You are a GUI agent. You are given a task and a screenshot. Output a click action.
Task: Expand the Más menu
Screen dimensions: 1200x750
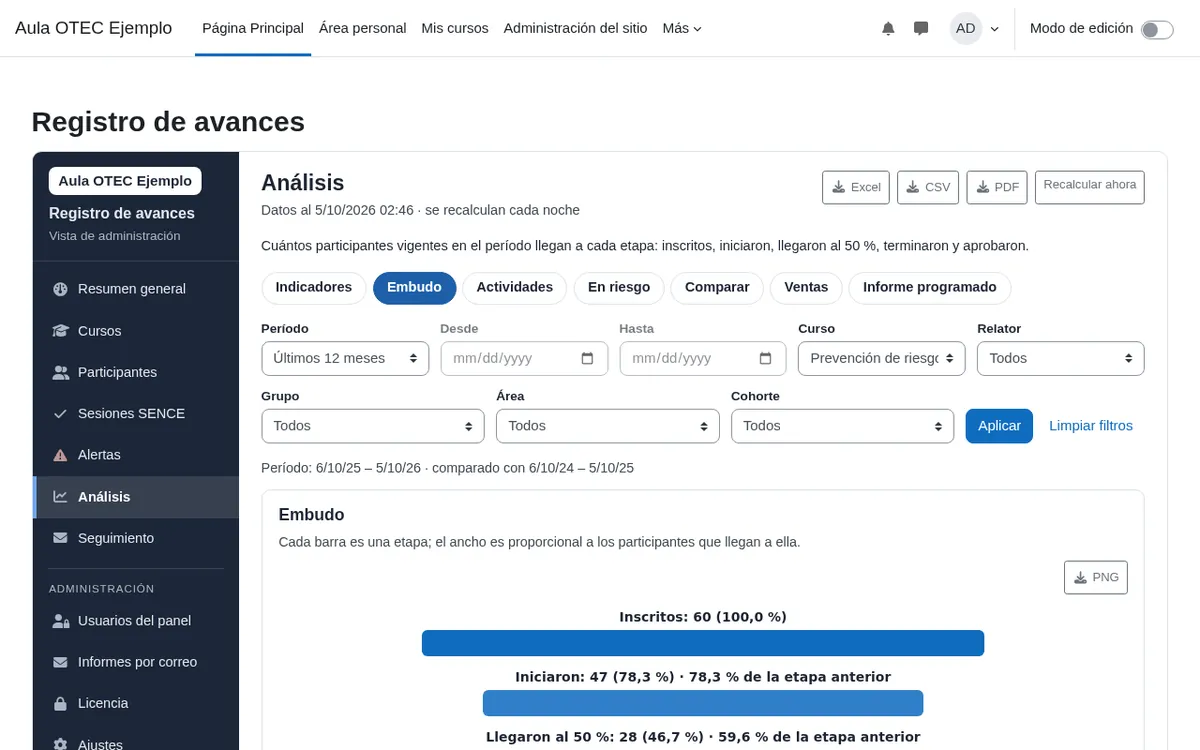coord(682,29)
